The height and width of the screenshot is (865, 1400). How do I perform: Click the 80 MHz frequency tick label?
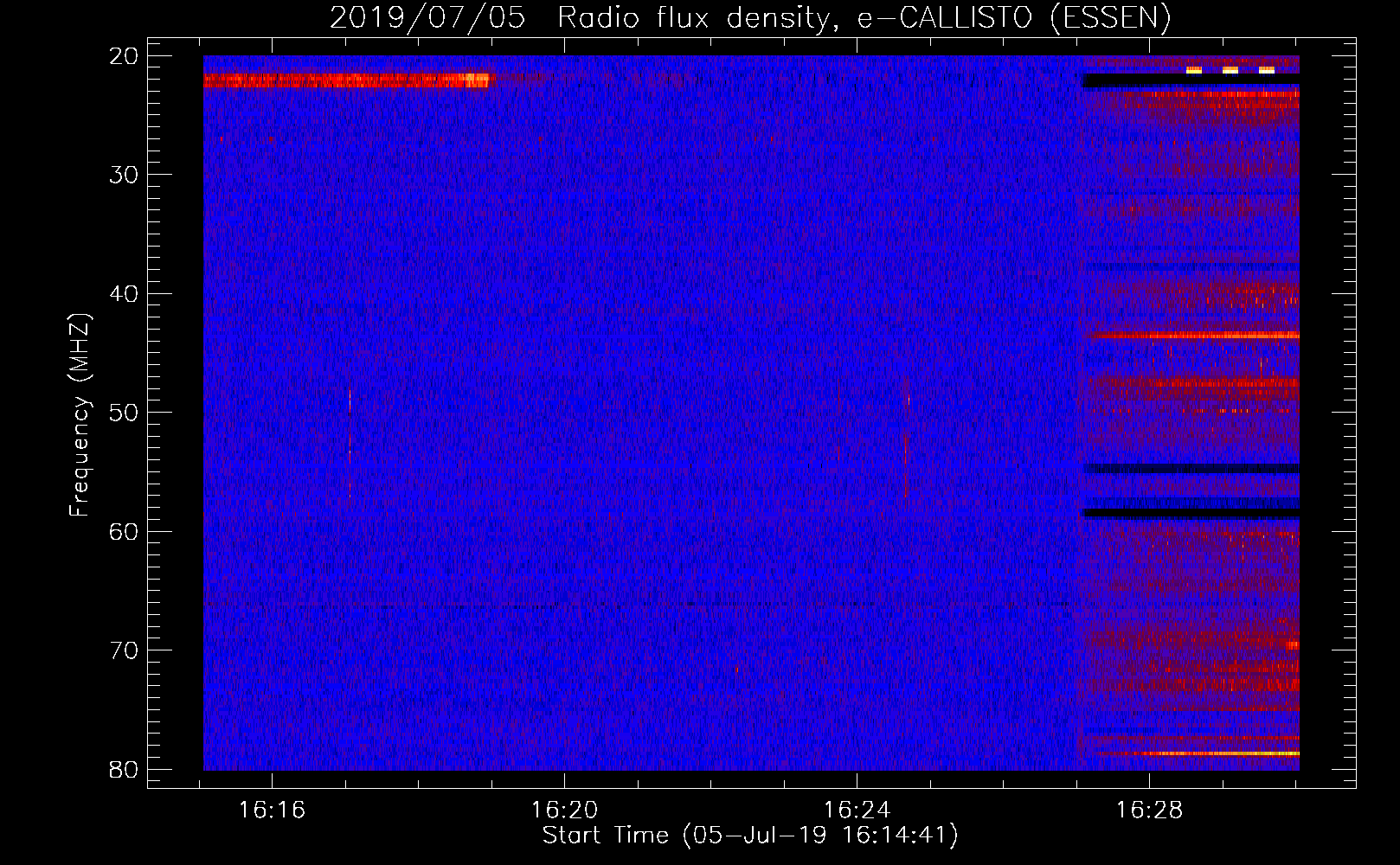[x=125, y=769]
